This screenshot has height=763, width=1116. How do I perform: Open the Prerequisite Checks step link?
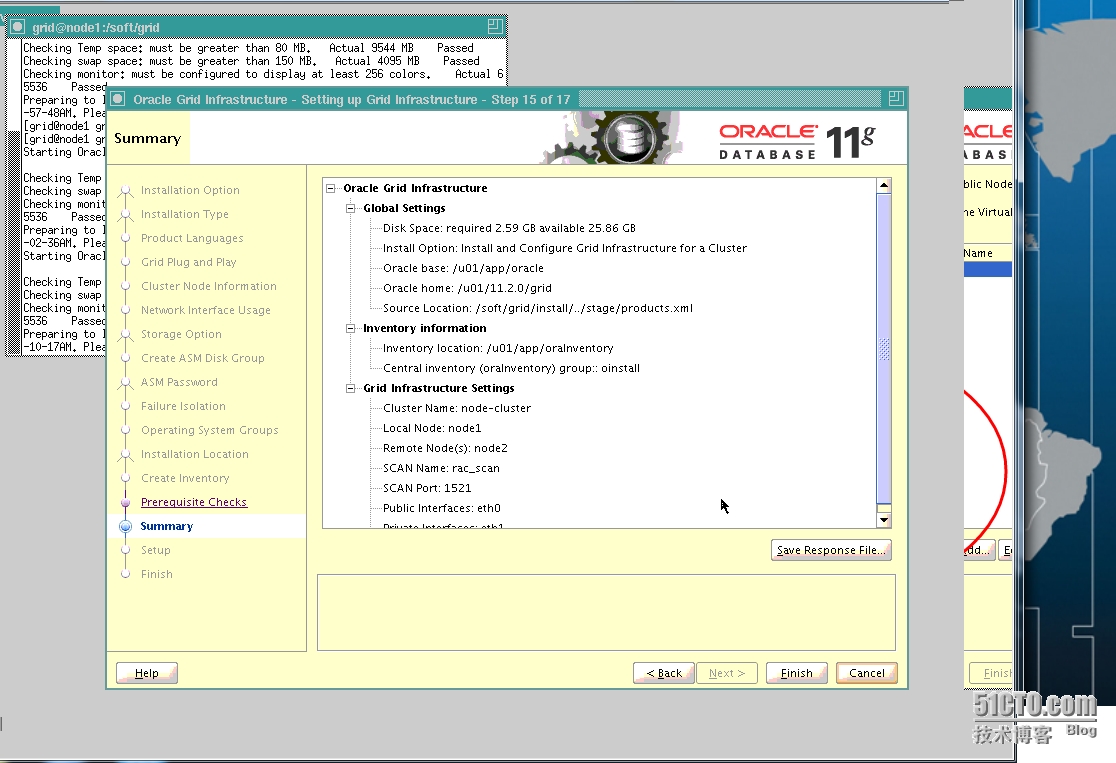point(194,502)
